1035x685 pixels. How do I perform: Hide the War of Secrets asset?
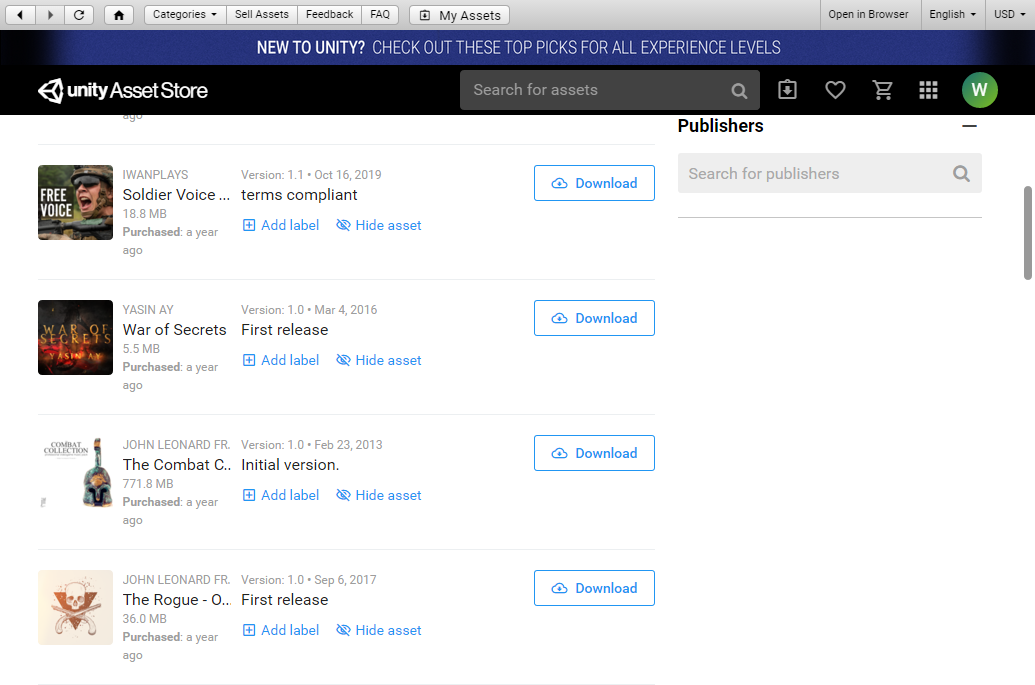coord(379,360)
